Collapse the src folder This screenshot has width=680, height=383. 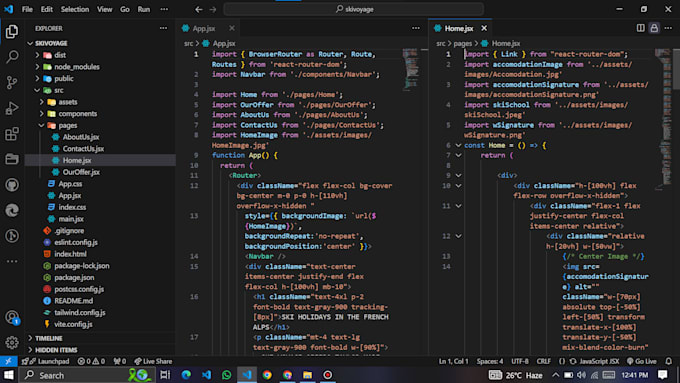pos(101,90)
